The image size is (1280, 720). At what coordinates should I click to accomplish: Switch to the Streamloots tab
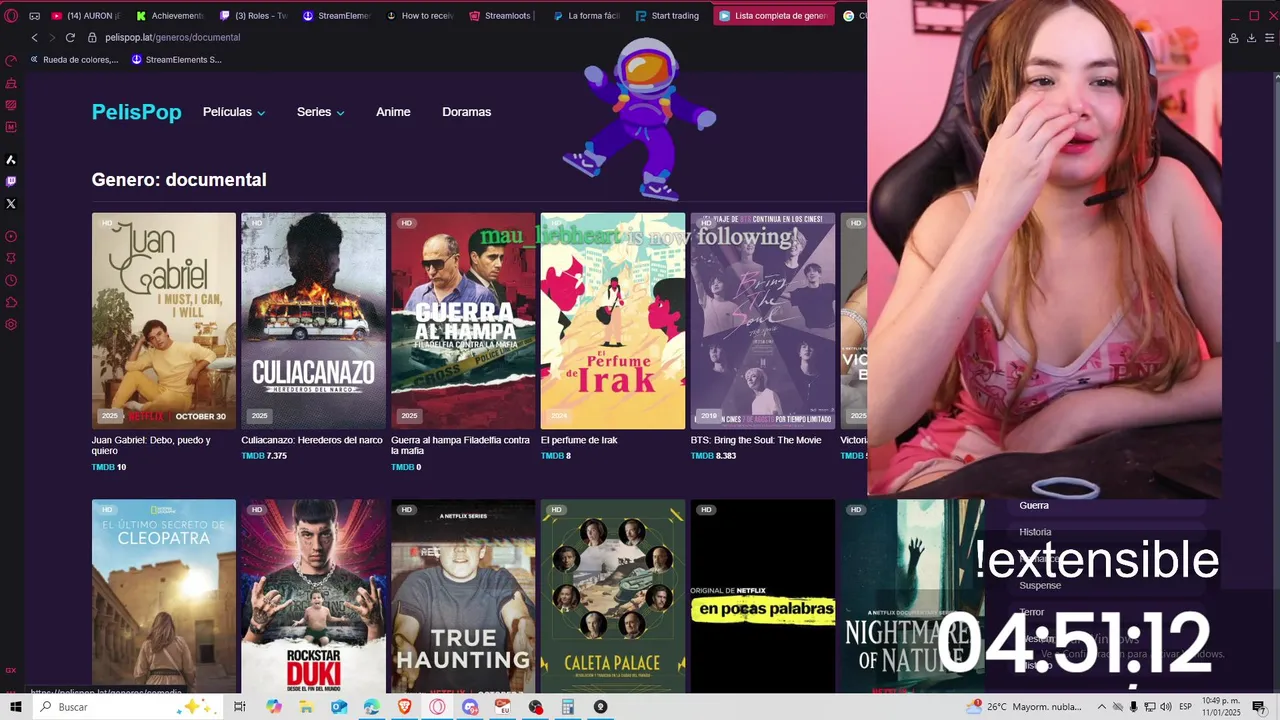[502, 16]
